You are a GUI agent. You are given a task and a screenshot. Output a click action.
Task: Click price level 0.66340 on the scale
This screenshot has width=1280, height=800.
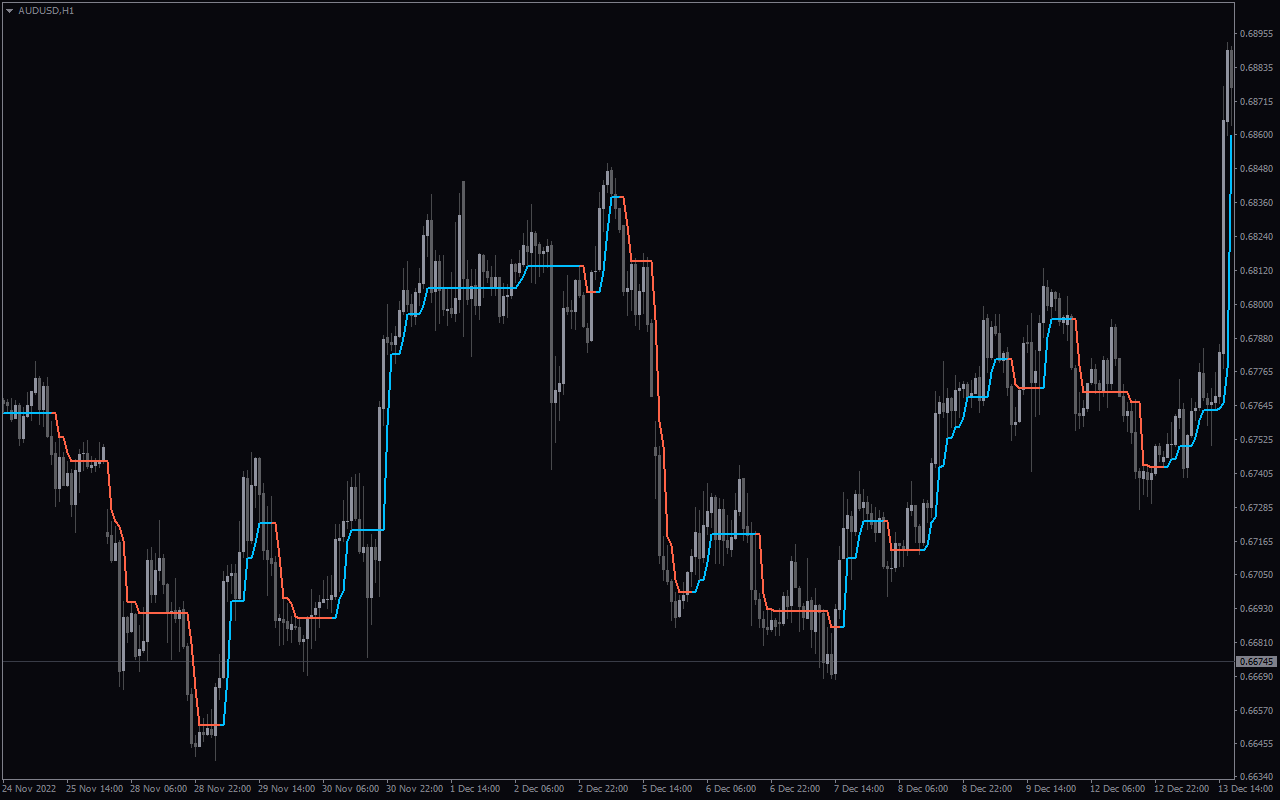[1258, 777]
